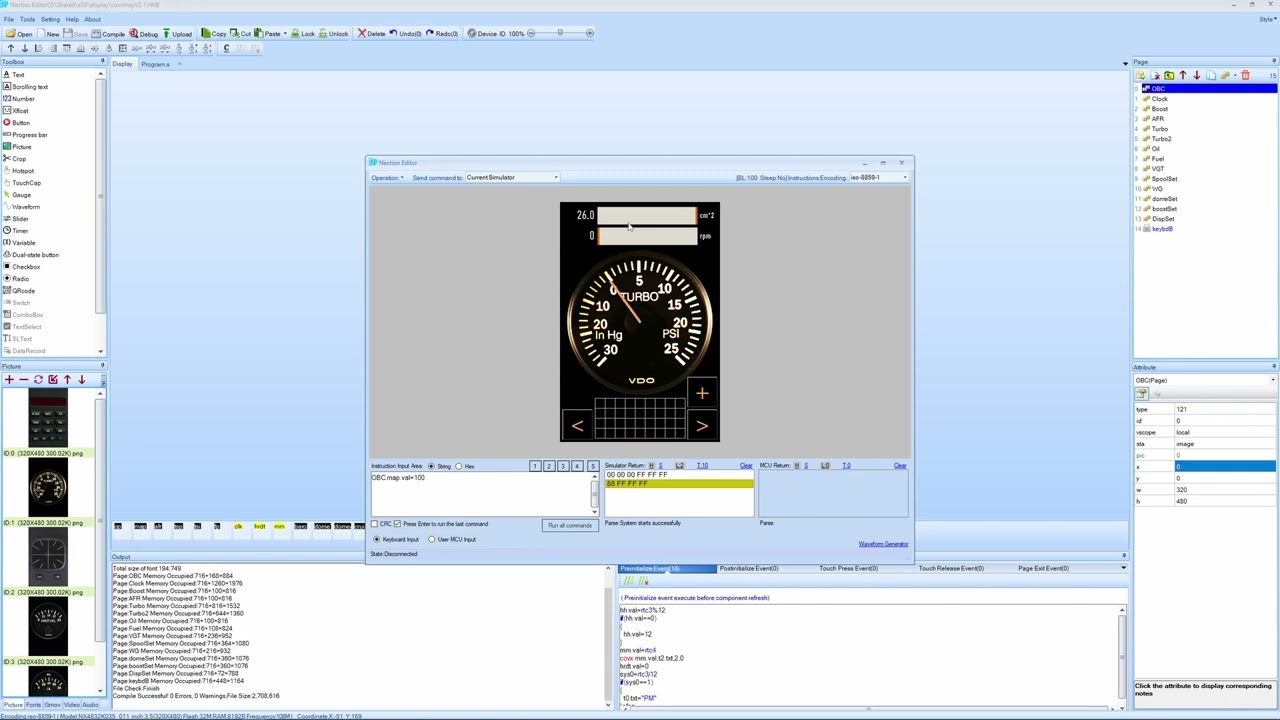The height and width of the screenshot is (720, 1280).
Task: Open the File menu
Action: coord(9,20)
